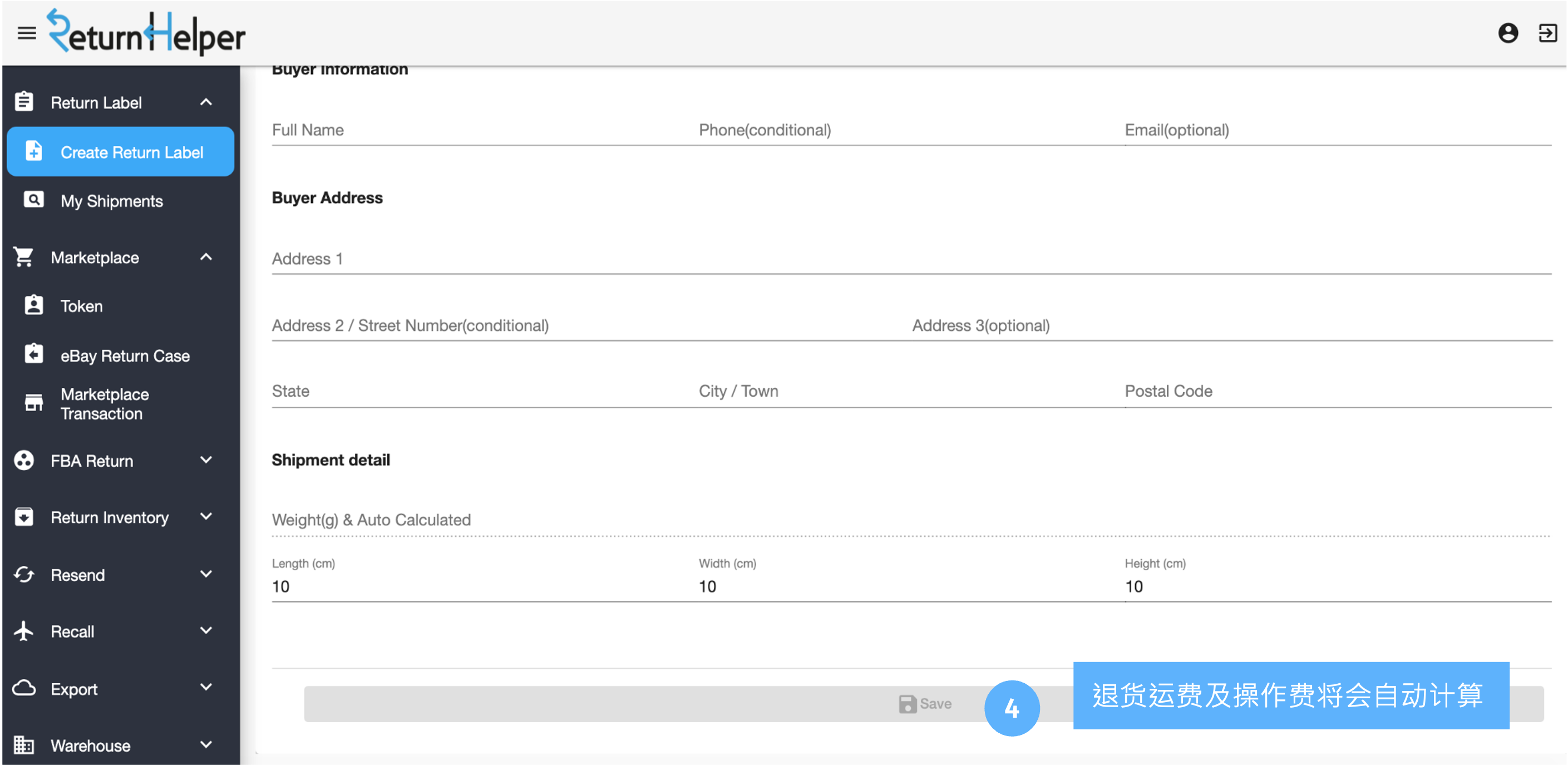The width and height of the screenshot is (1568, 765).
Task: Open My Shipments page
Action: point(111,201)
